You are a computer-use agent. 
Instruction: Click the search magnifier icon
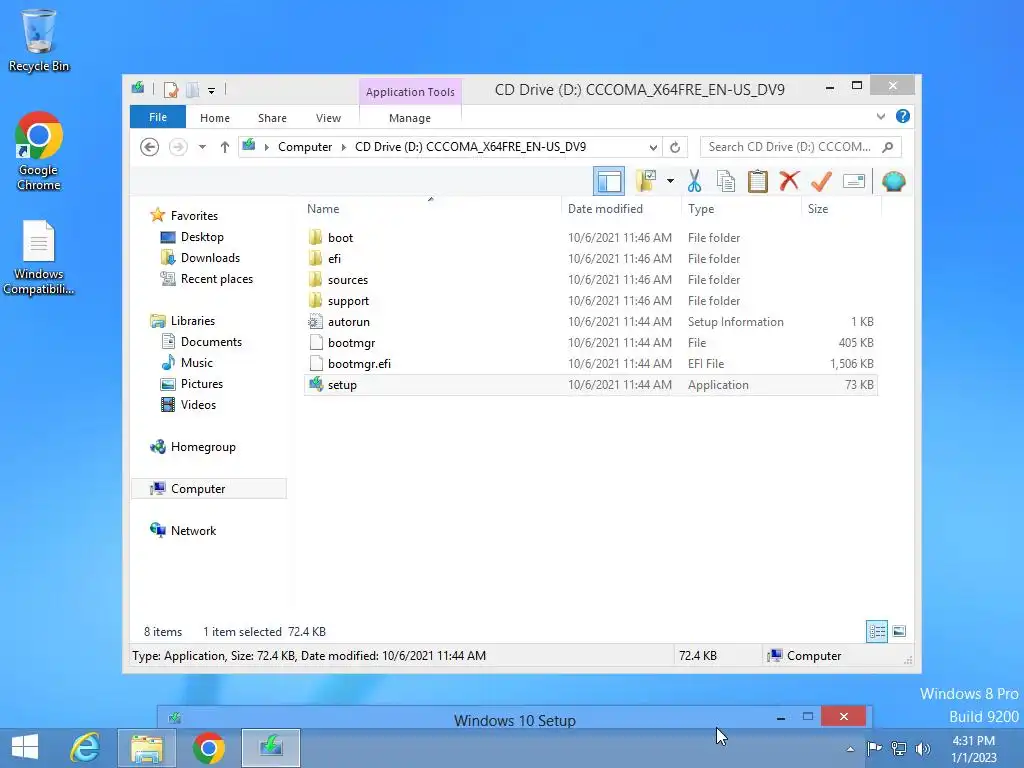point(888,147)
